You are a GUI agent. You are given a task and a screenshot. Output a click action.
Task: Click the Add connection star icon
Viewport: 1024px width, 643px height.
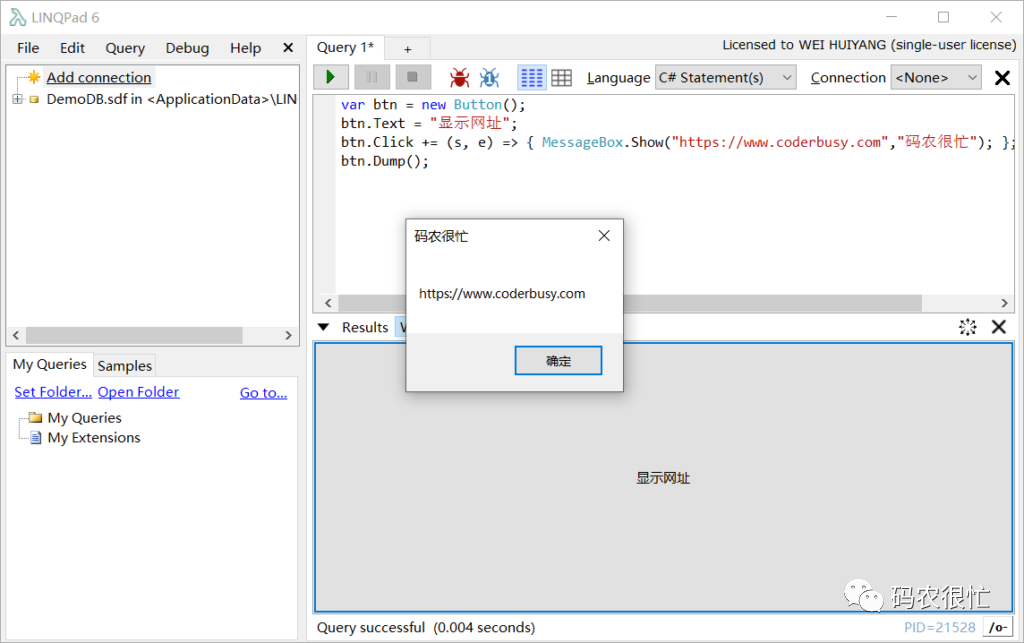click(x=34, y=77)
